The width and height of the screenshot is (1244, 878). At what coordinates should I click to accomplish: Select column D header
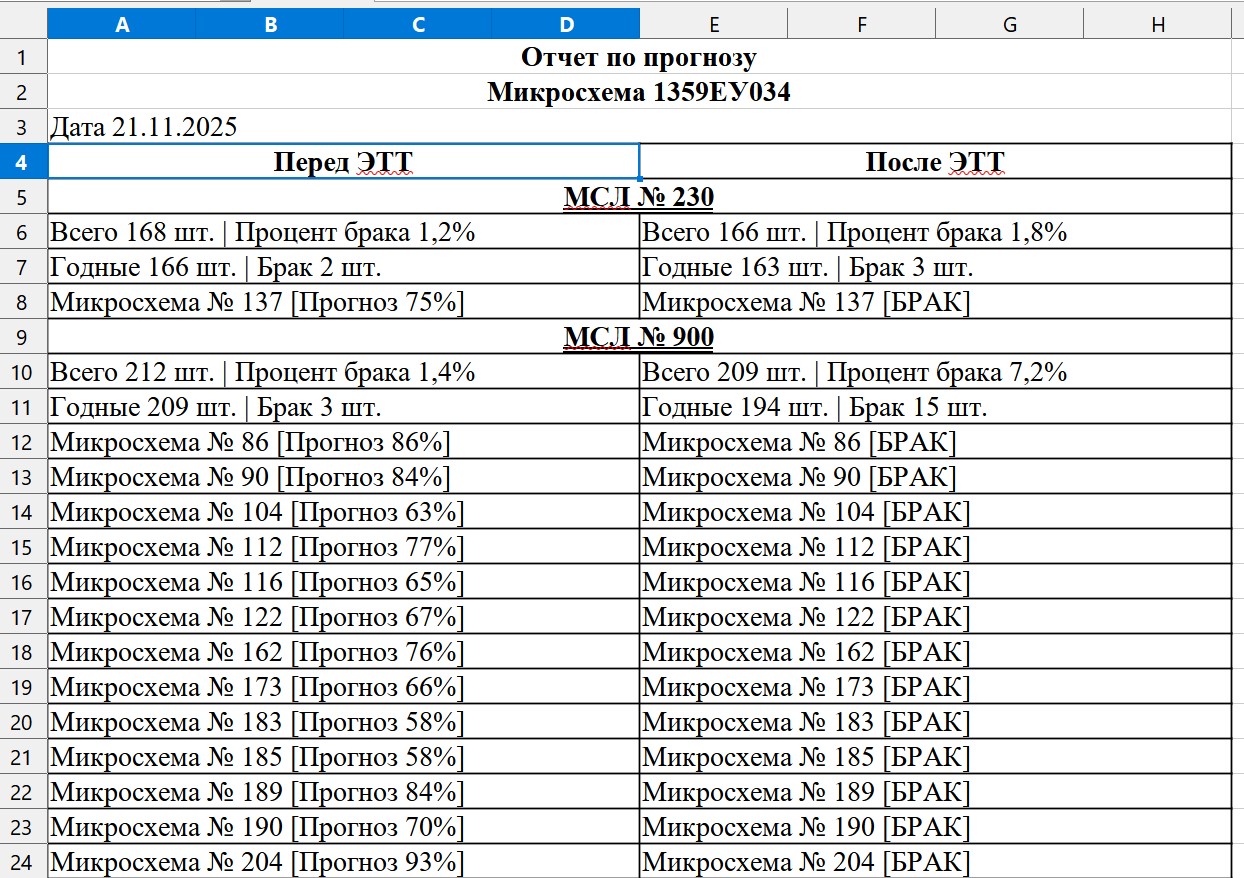click(566, 25)
